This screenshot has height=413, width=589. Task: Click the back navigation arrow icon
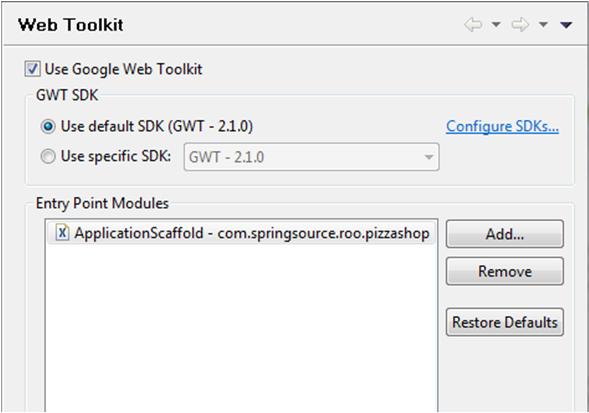473,25
